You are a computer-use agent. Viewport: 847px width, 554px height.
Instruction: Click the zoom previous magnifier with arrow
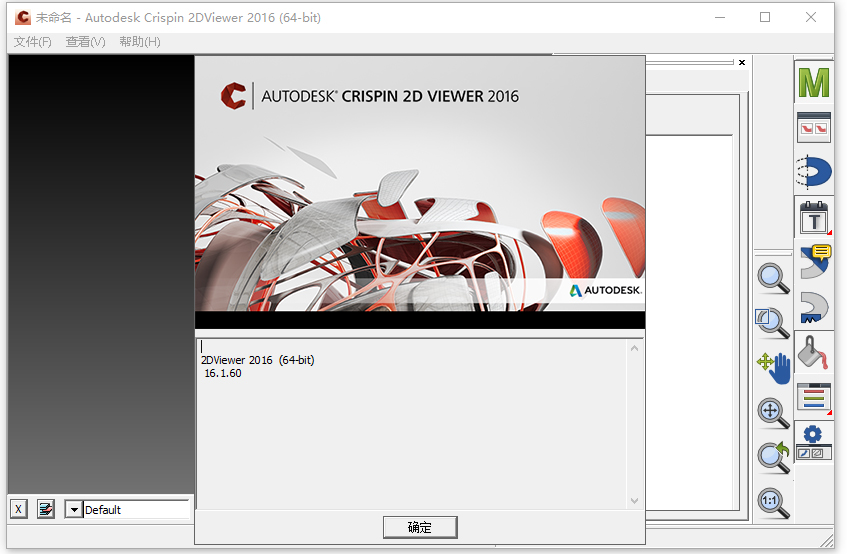[x=774, y=458]
